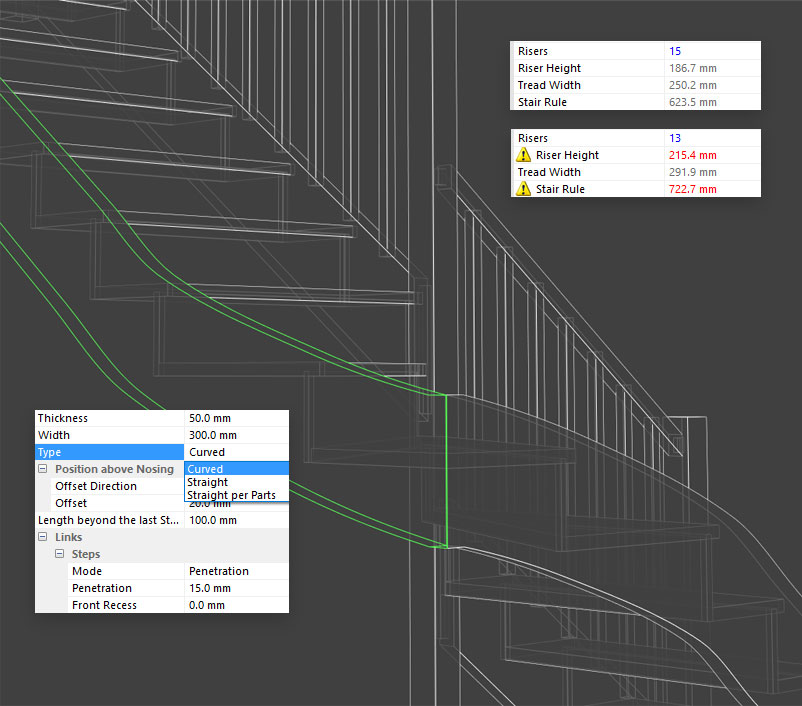Edit the Thickness value 50.0 mm
The image size is (802, 706).
236,418
